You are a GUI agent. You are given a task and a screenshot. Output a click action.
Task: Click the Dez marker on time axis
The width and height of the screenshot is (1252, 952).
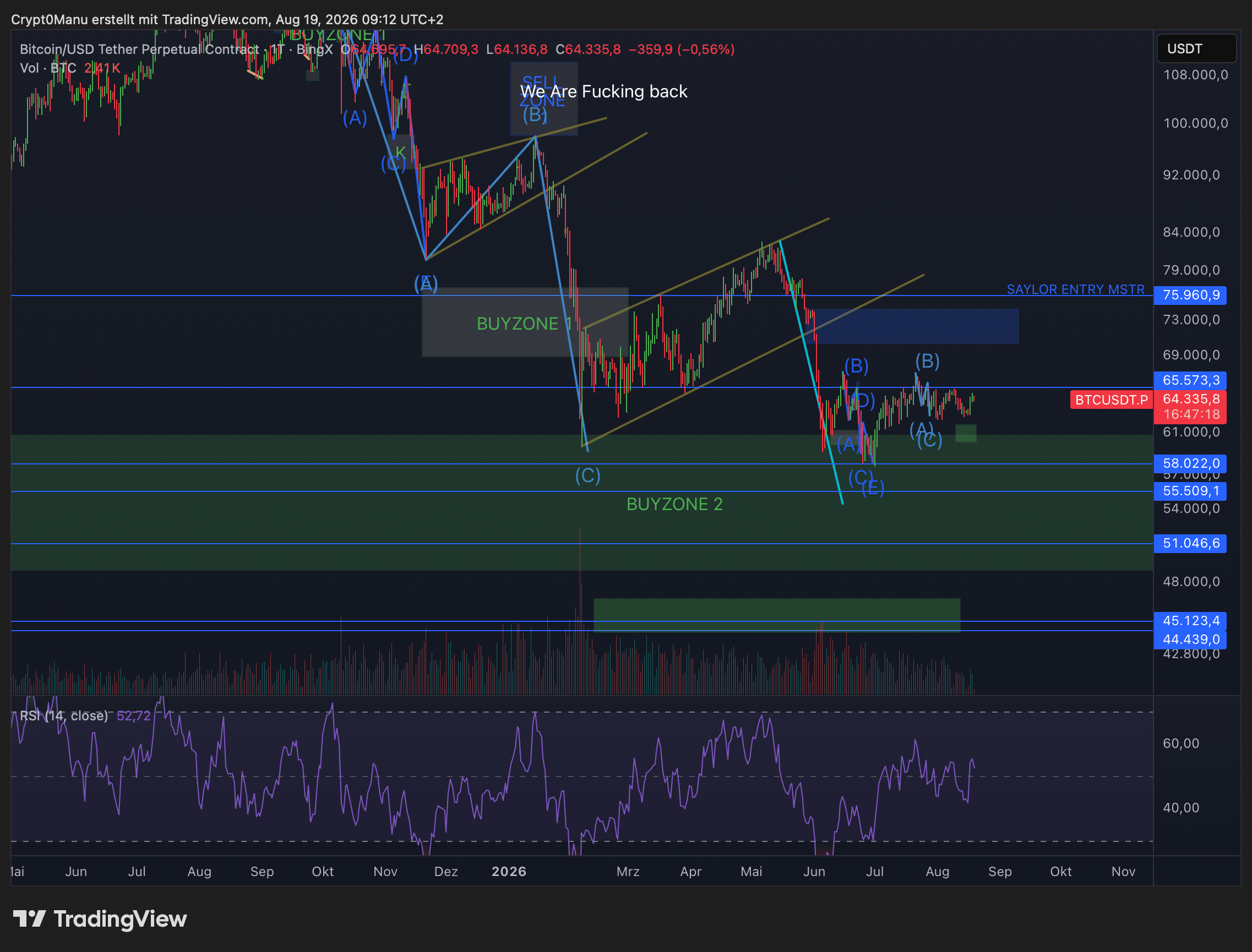tap(445, 872)
